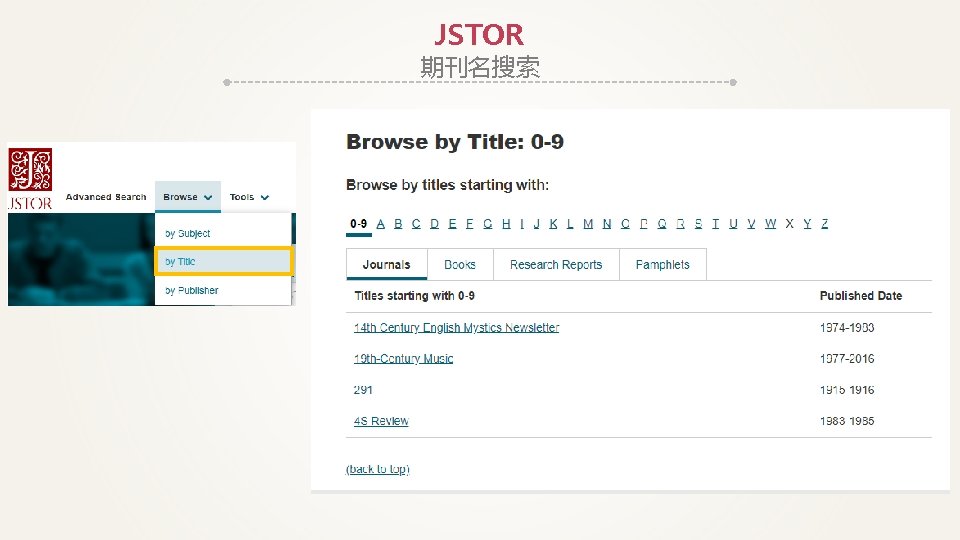Browse titles starting with K

tap(553, 223)
